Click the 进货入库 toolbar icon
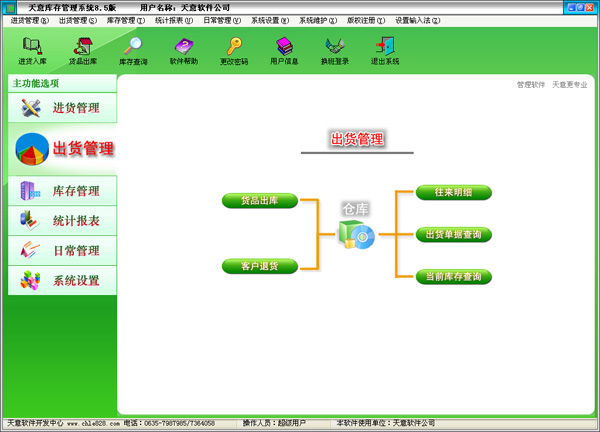Screen dimensions: 600x432 32,49
